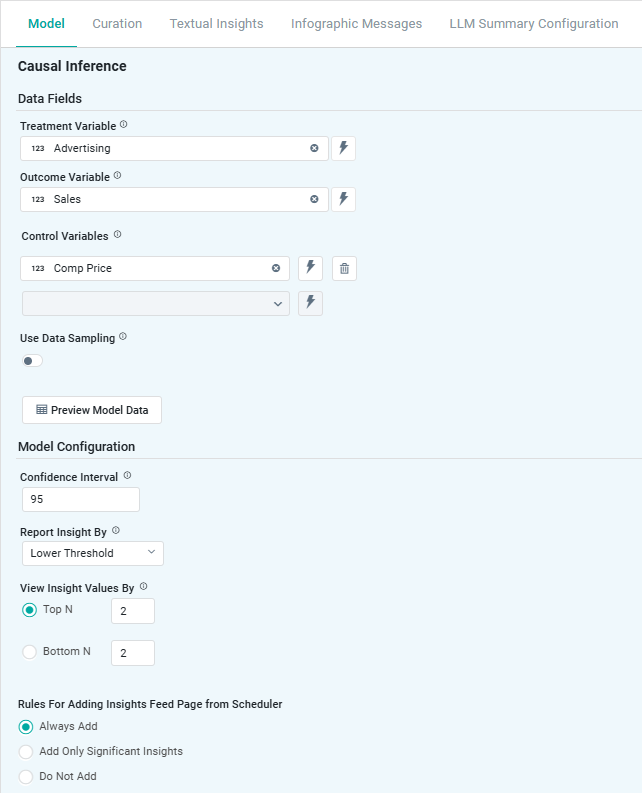Click the Preview Model Data button
642x793 pixels.
(92, 410)
